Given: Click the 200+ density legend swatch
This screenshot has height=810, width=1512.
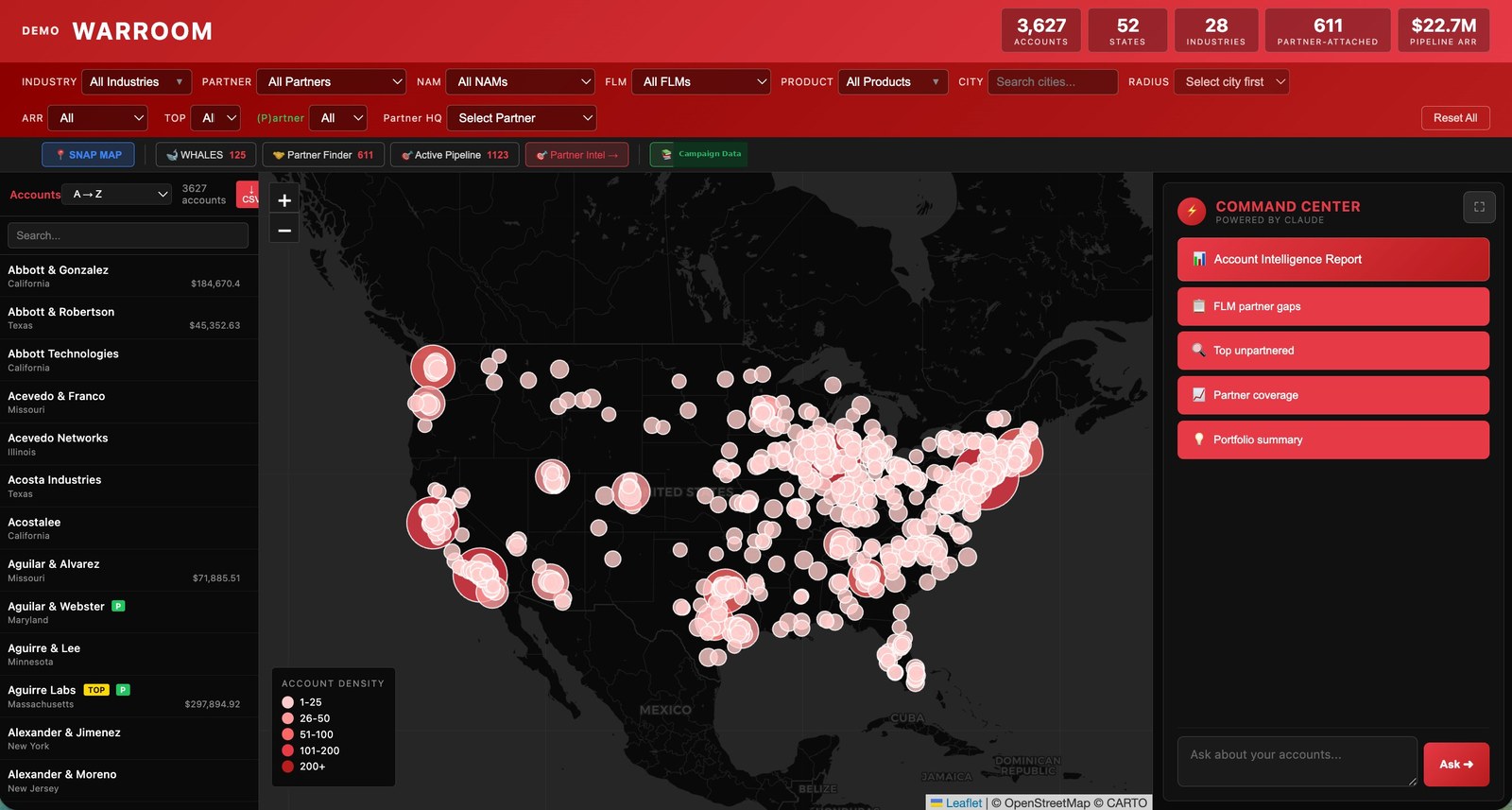Looking at the screenshot, I should [x=288, y=767].
